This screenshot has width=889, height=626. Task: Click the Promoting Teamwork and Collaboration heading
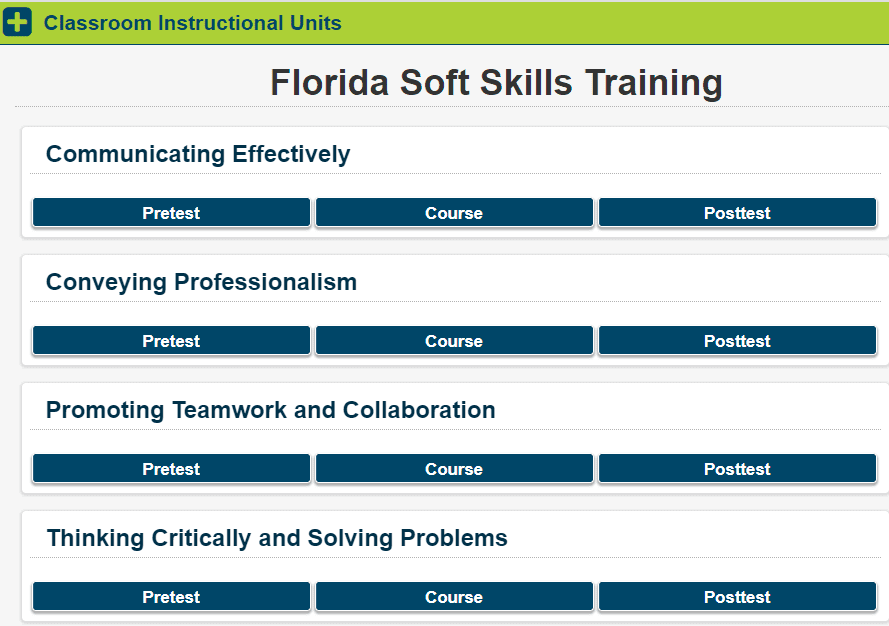click(x=270, y=410)
